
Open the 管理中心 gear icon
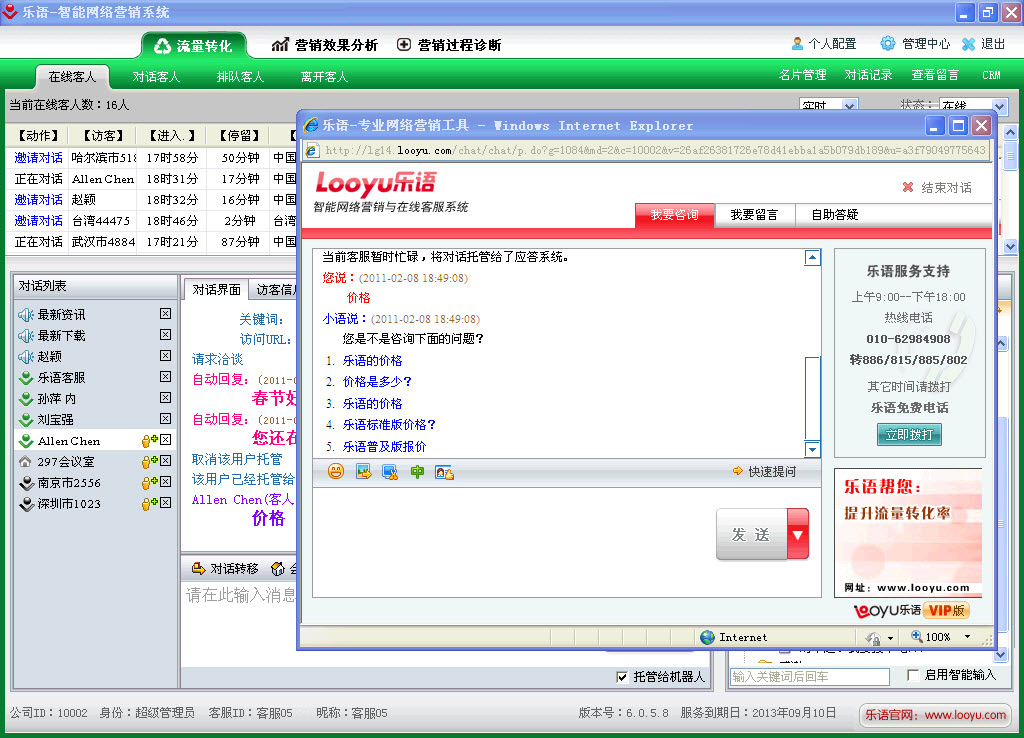[888, 44]
